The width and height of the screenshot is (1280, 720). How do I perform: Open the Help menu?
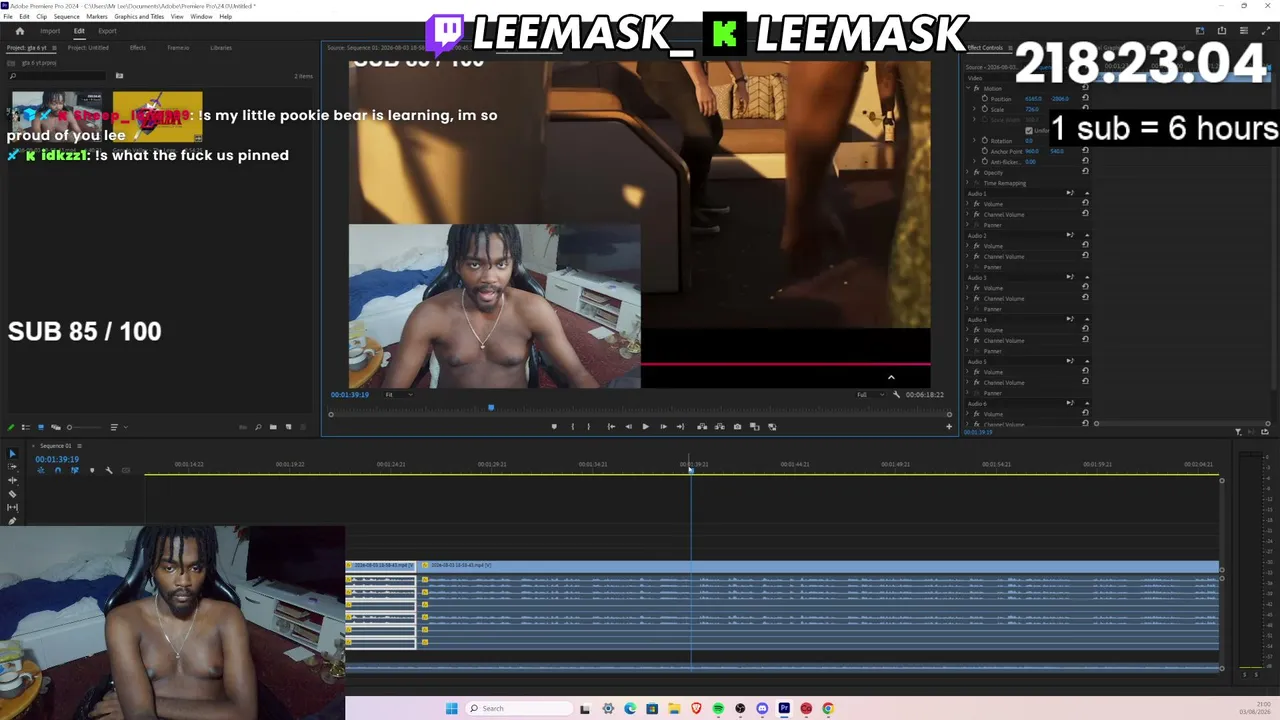[225, 17]
